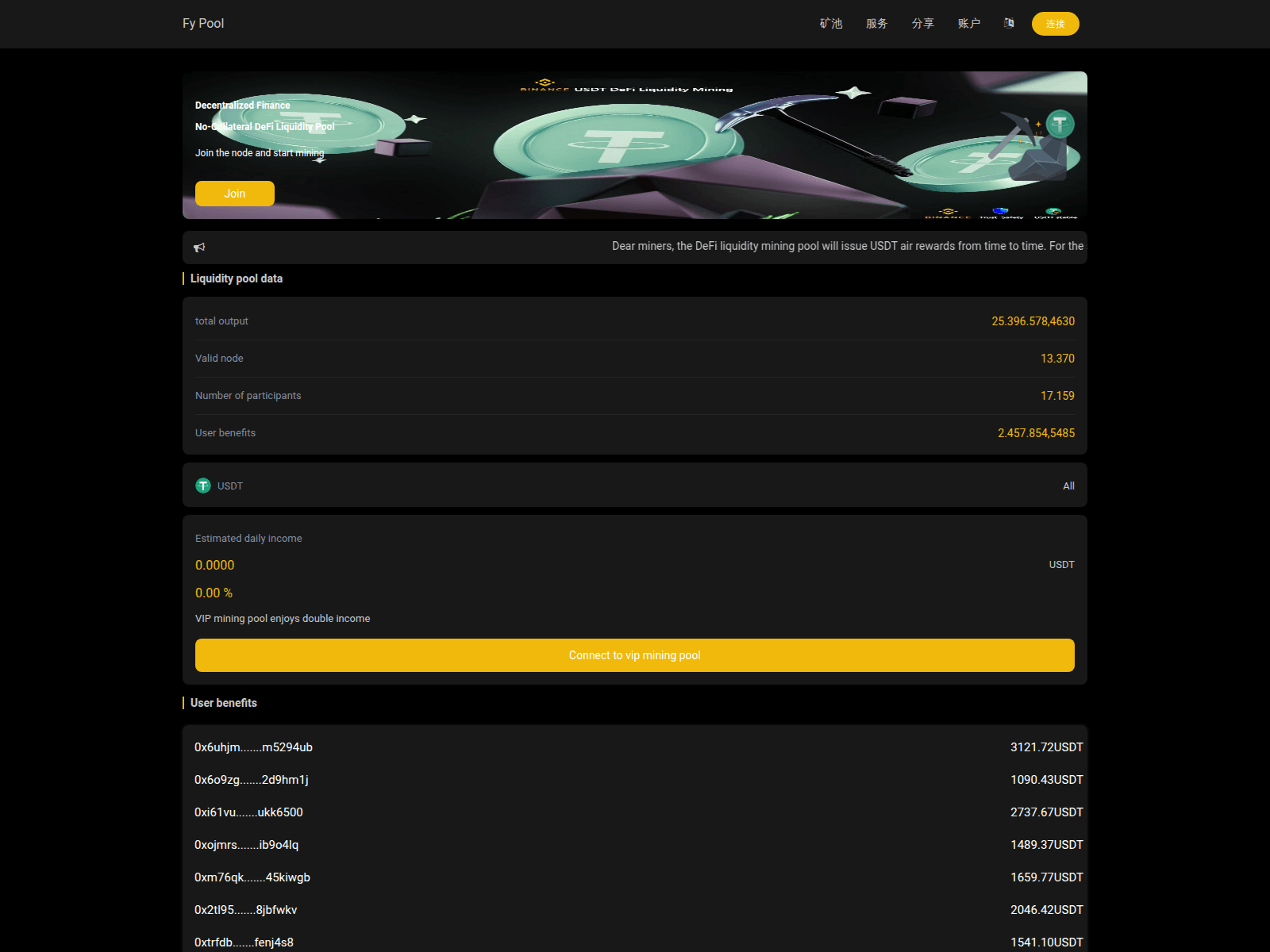1270x952 pixels.
Task: Open the 服务 menu item
Action: click(x=877, y=24)
